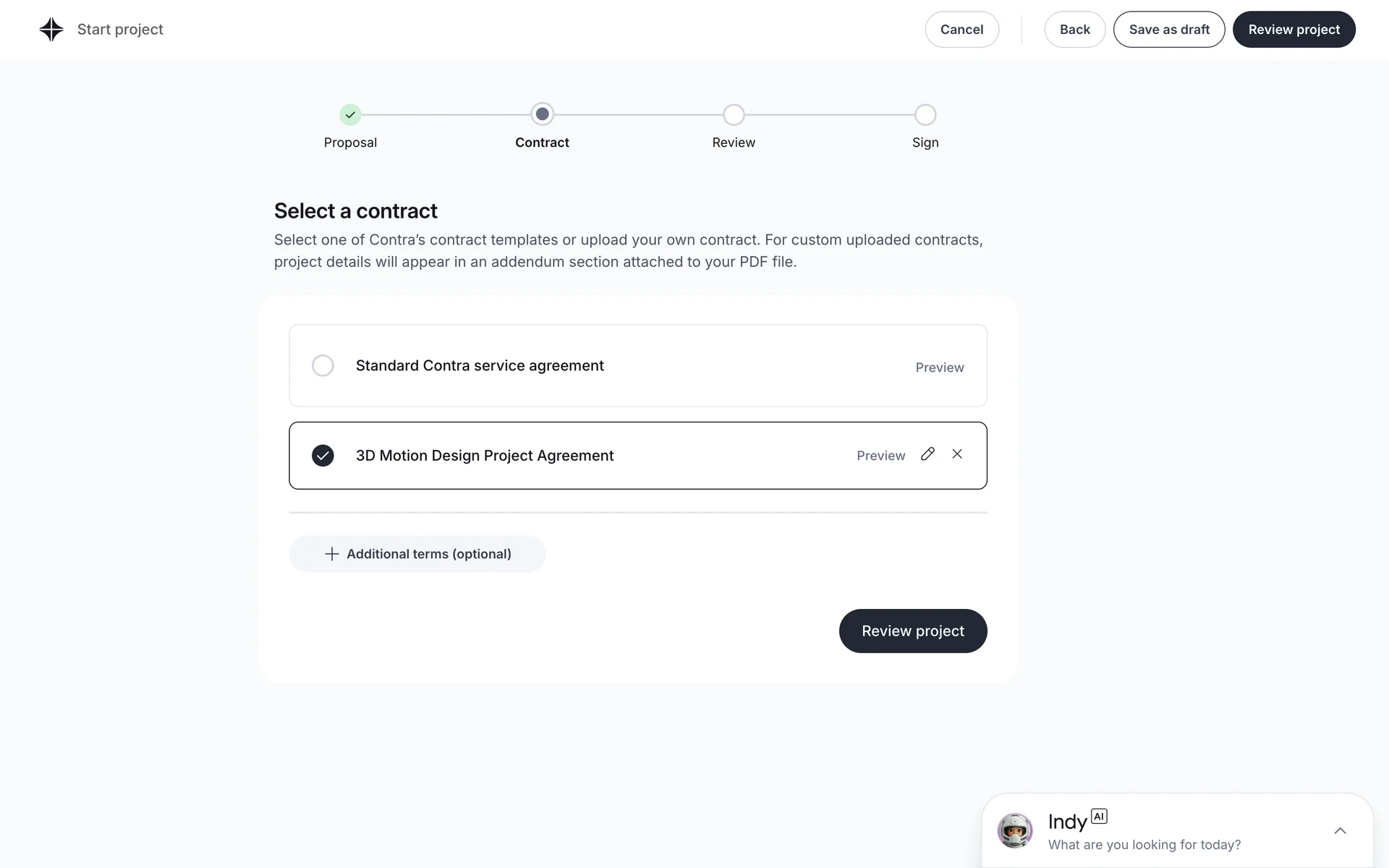
Task: Click the Contra star logo icon
Action: [x=51, y=30]
